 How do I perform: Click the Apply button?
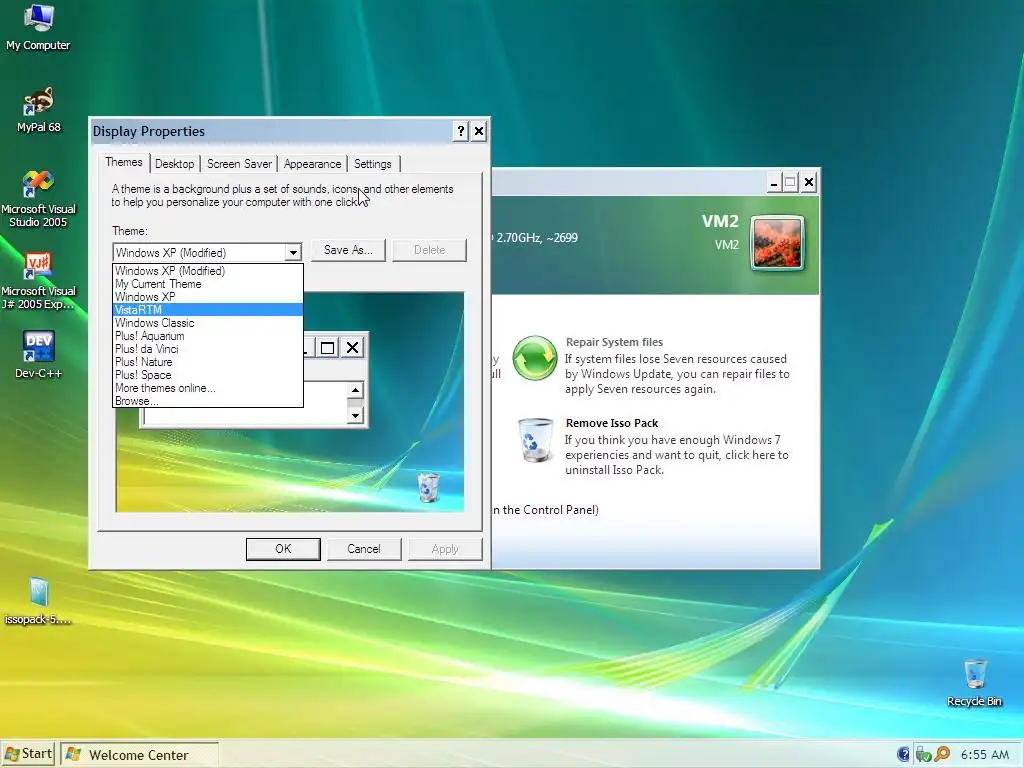coord(445,549)
